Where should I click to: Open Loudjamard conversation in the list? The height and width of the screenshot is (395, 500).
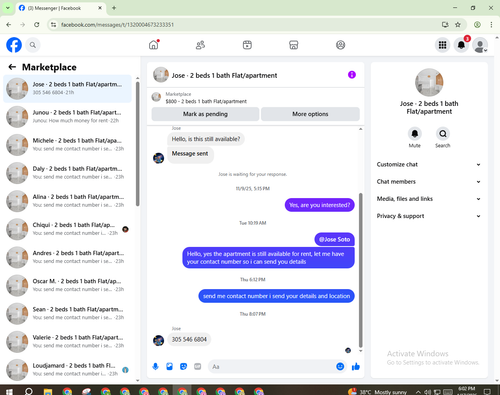tap(67, 370)
